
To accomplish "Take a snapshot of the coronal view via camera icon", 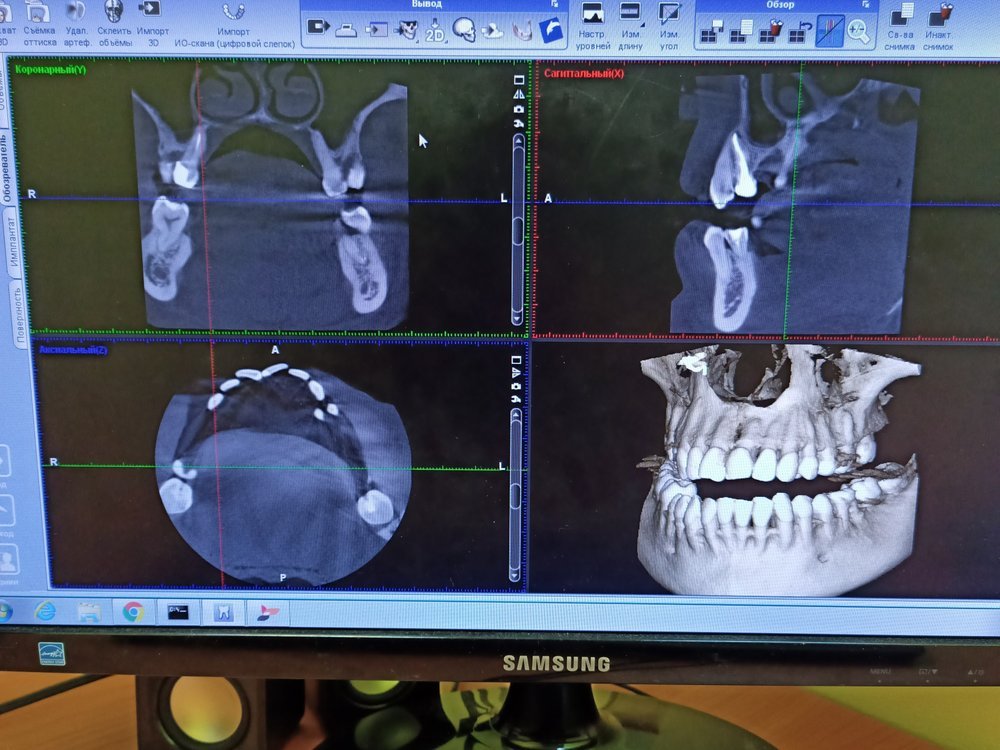I will tap(518, 109).
